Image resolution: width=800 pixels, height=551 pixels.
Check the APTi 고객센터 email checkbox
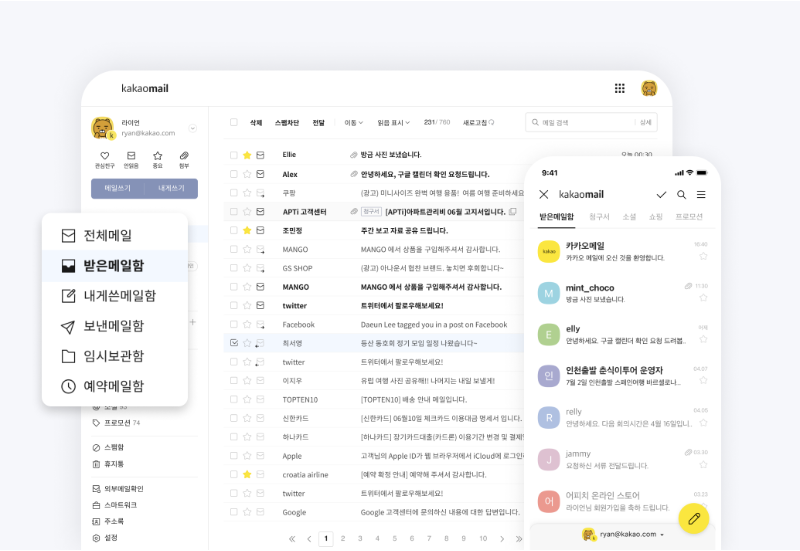(234, 211)
